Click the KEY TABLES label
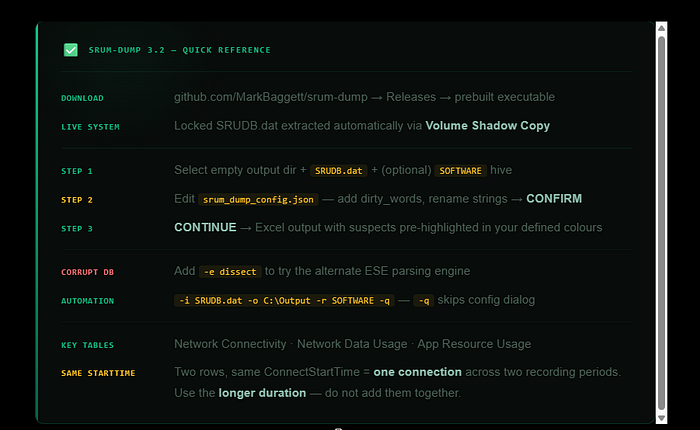700x430 pixels. pyautogui.click(x=88, y=345)
